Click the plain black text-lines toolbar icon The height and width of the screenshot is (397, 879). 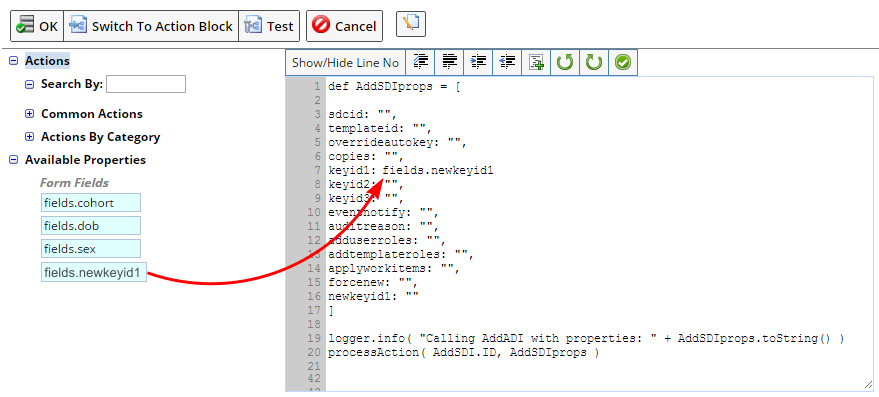point(449,63)
